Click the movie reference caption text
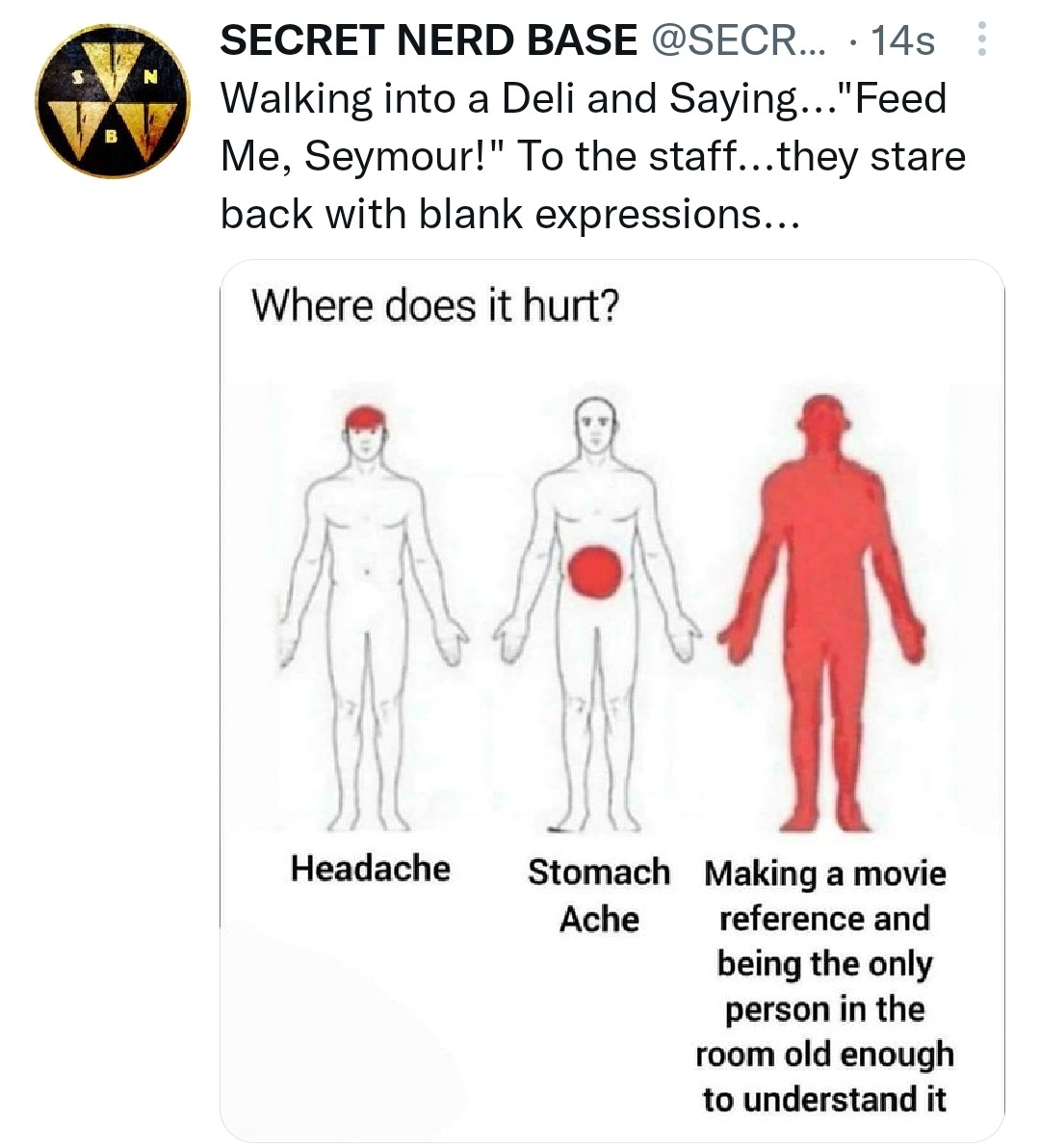 tap(825, 986)
